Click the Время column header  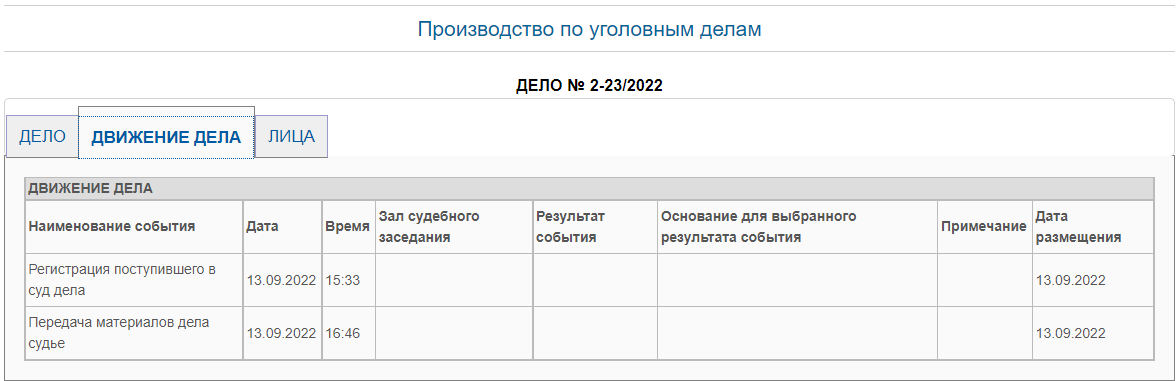pyautogui.click(x=349, y=227)
